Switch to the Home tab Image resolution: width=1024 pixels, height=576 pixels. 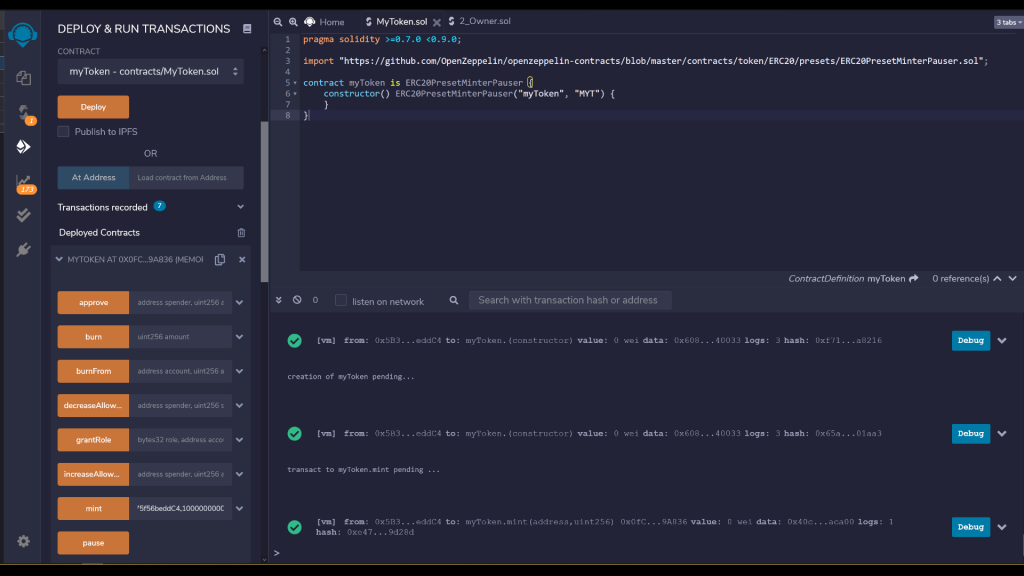coord(324,21)
